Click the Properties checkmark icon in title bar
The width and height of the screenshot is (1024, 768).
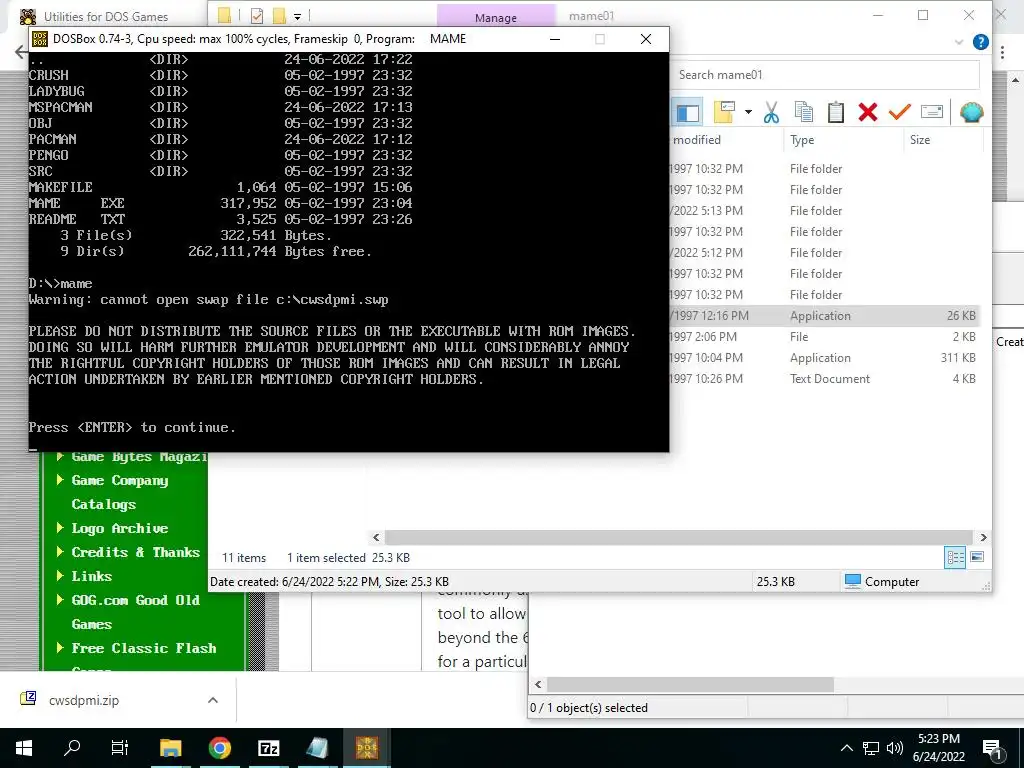click(257, 16)
